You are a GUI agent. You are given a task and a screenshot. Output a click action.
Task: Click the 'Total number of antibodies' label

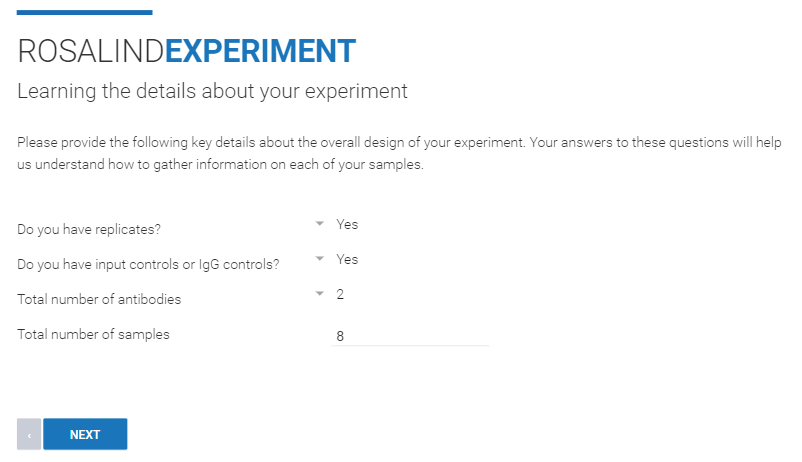[x=99, y=299]
